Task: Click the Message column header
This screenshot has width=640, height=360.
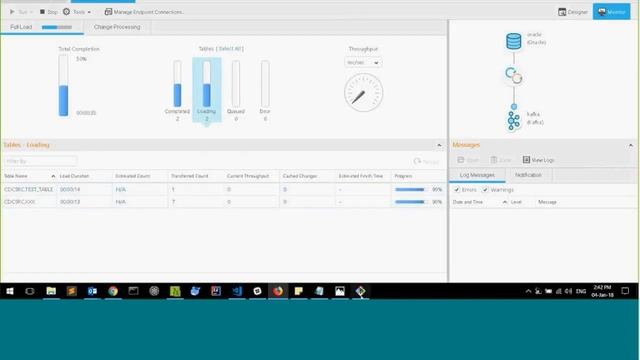Action: [547, 202]
